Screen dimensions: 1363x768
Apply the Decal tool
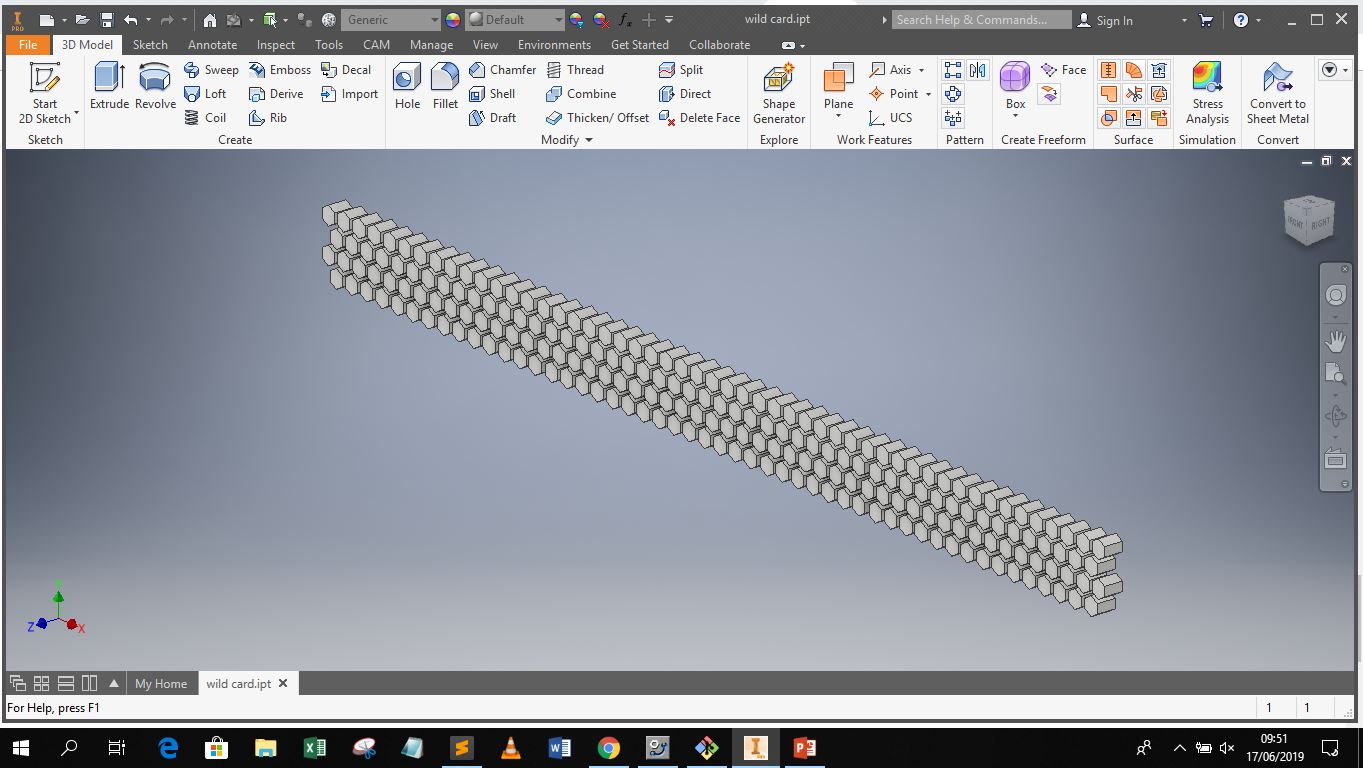pyautogui.click(x=346, y=70)
